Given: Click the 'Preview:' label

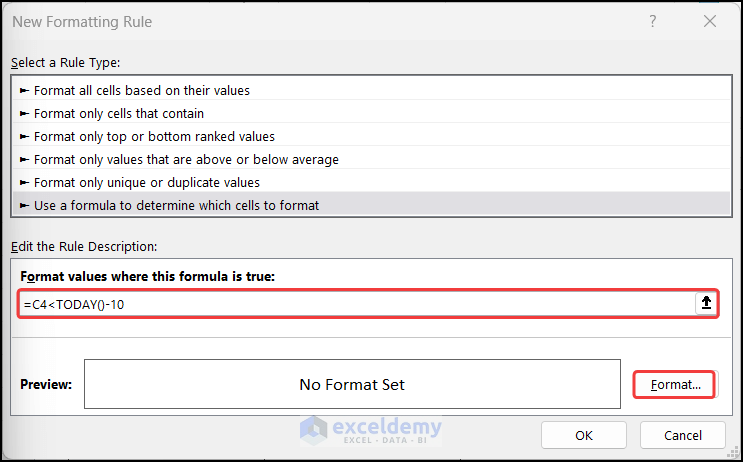Looking at the screenshot, I should click(x=46, y=384).
